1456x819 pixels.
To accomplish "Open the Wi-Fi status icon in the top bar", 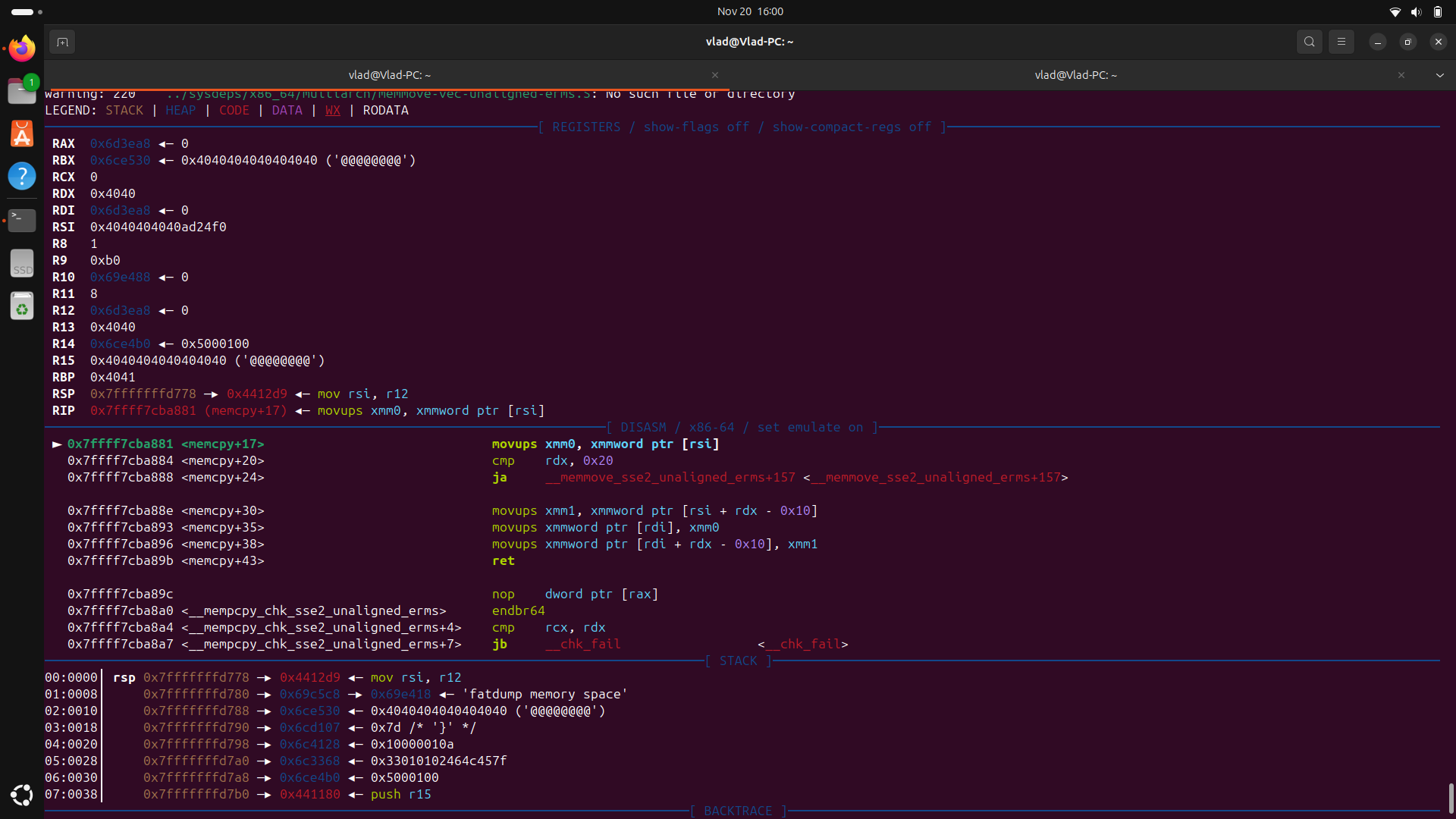I will pyautogui.click(x=1395, y=11).
